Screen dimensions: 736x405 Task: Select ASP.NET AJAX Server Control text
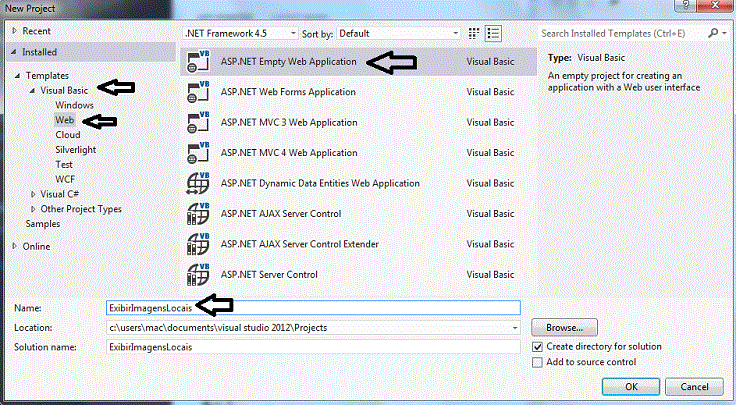click(x=281, y=214)
